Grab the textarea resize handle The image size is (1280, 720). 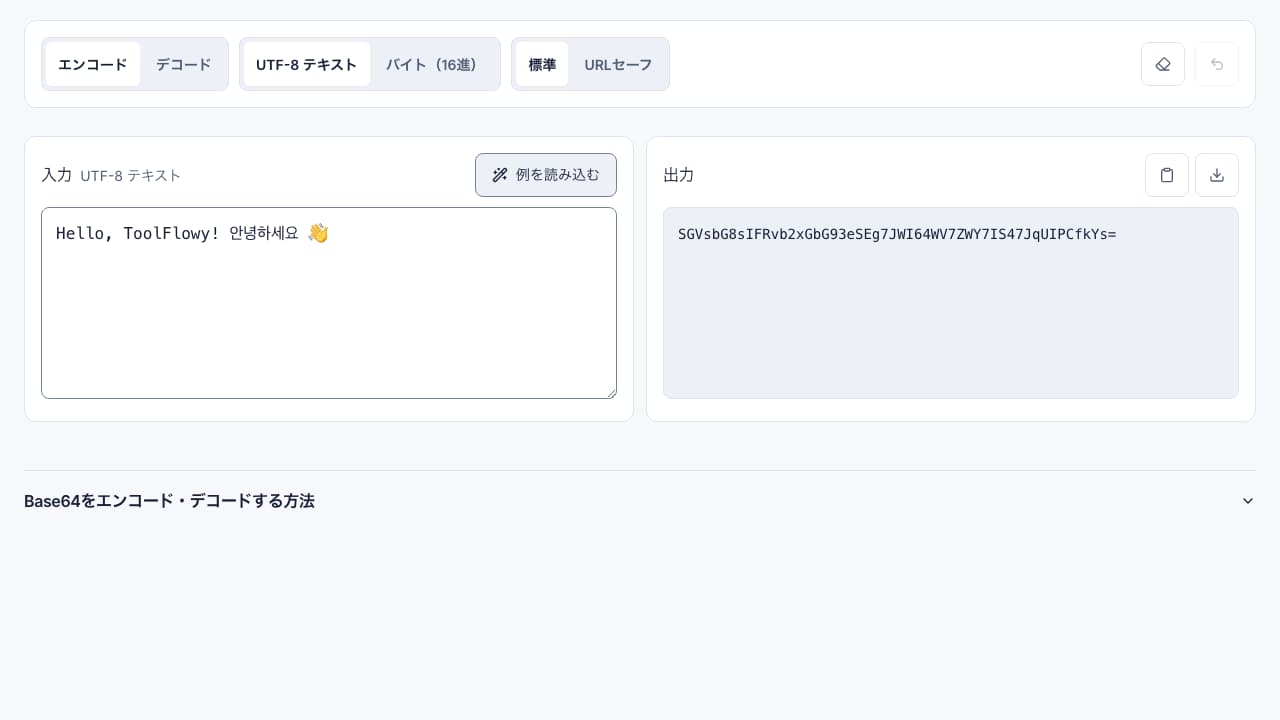point(610,392)
